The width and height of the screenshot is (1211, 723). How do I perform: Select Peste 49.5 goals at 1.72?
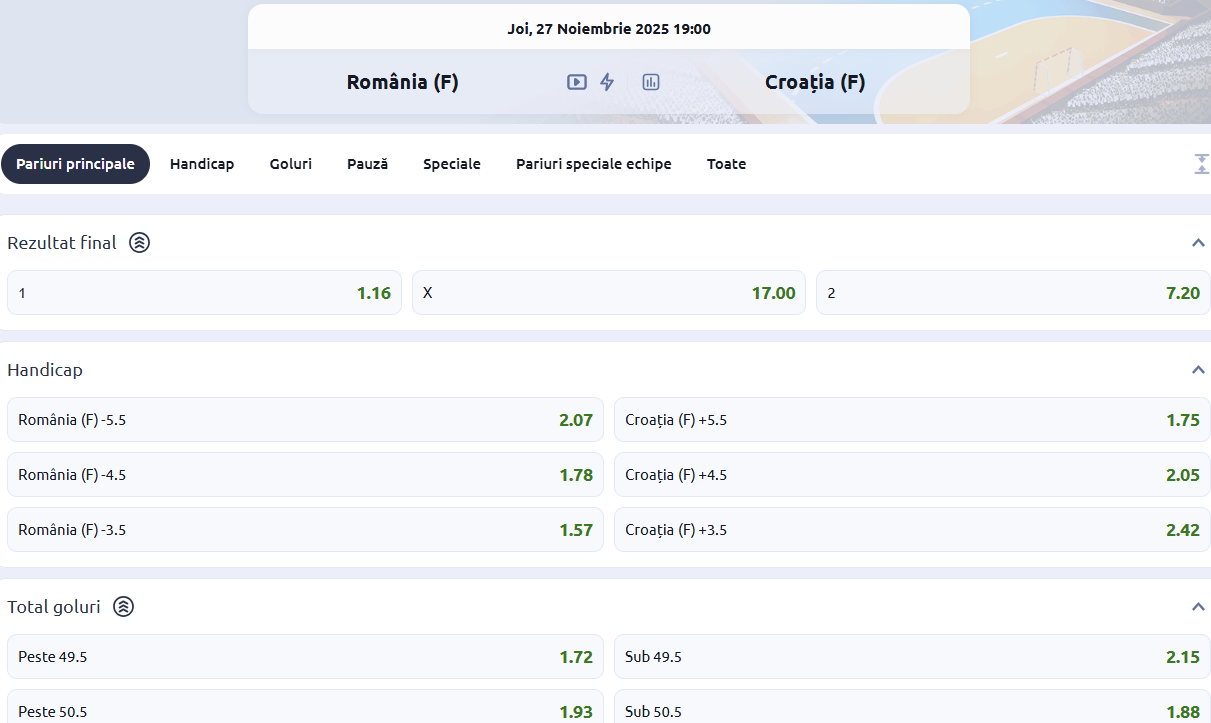click(x=305, y=657)
